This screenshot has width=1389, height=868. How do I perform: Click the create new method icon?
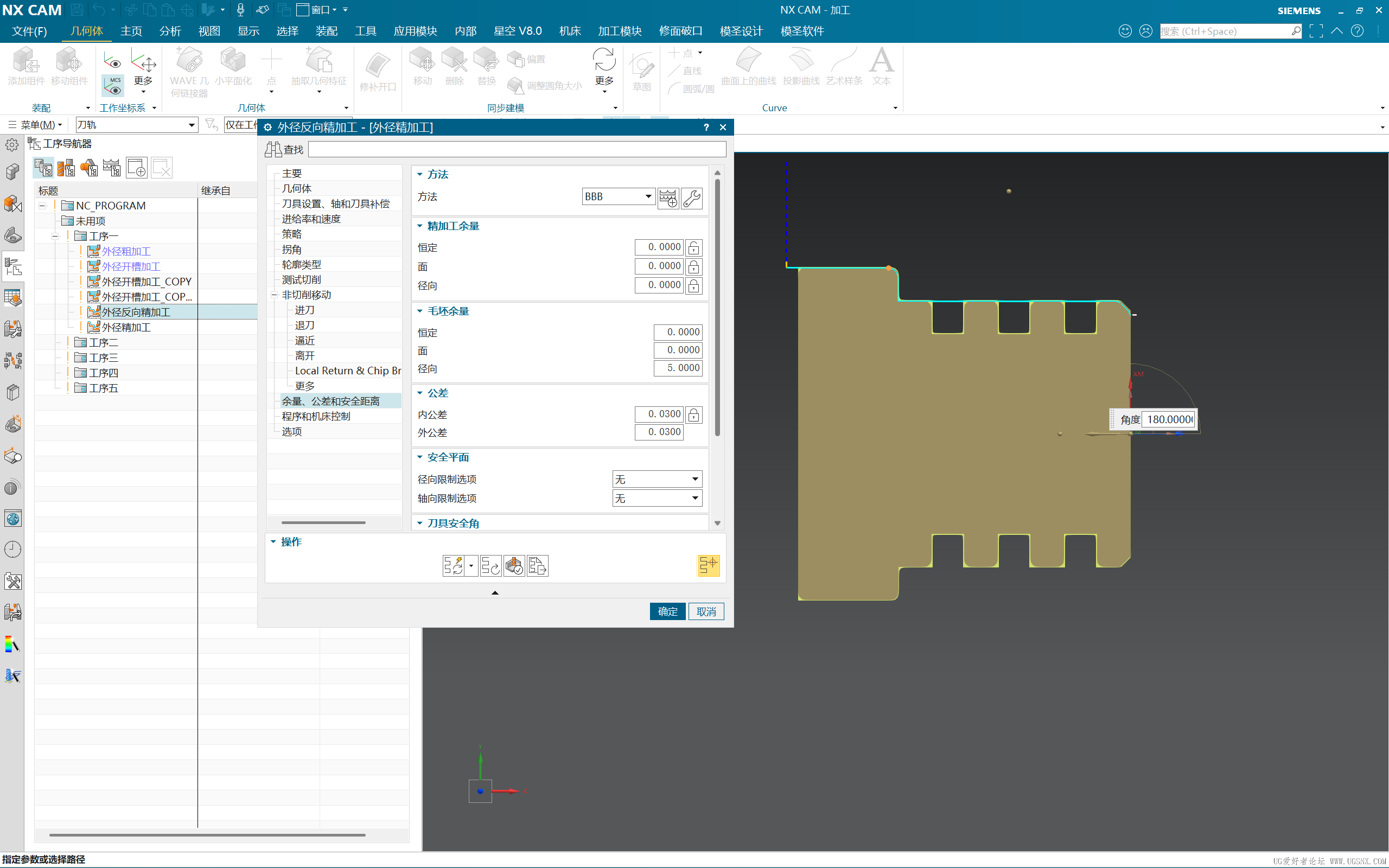[x=668, y=198]
